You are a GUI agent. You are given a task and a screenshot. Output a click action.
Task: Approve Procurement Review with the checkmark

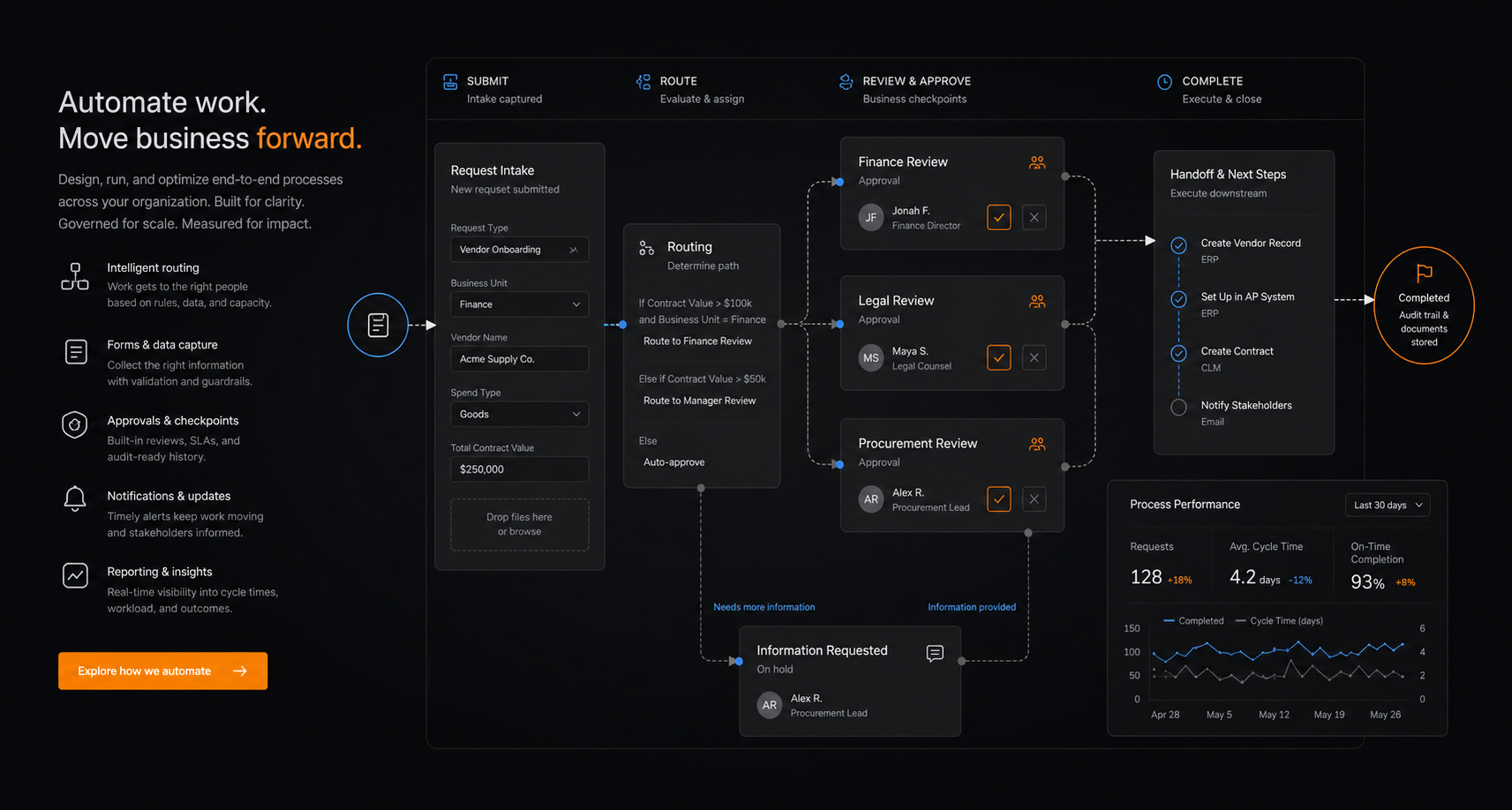998,499
